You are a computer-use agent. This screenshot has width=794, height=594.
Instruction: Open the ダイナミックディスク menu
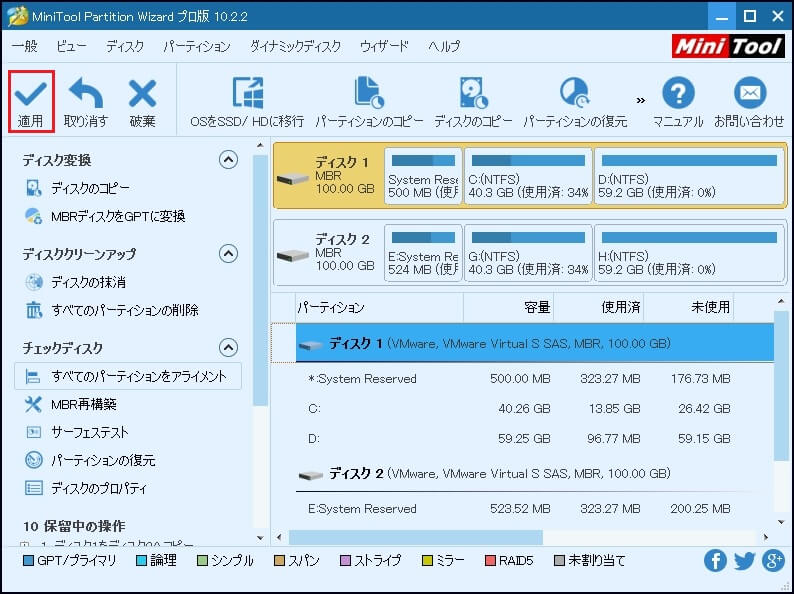click(x=296, y=47)
